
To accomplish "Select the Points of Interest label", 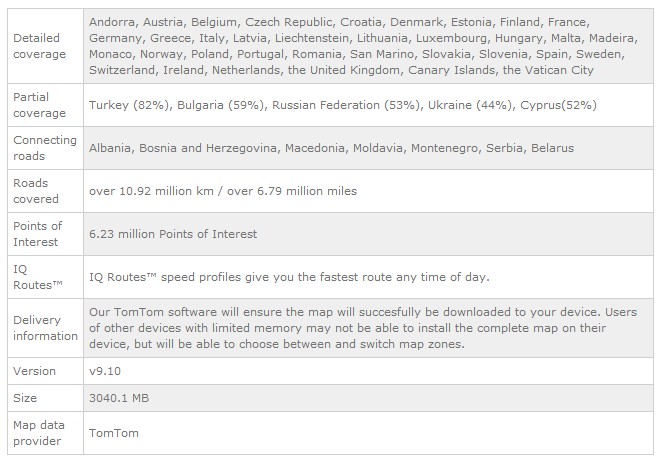I will pyautogui.click(x=38, y=234).
